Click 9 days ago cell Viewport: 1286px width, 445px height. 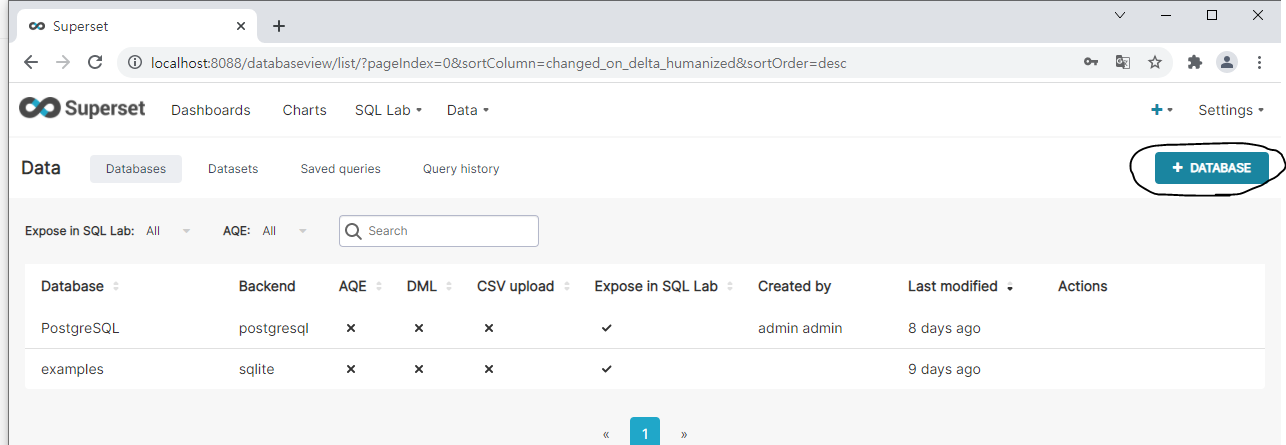(x=944, y=369)
